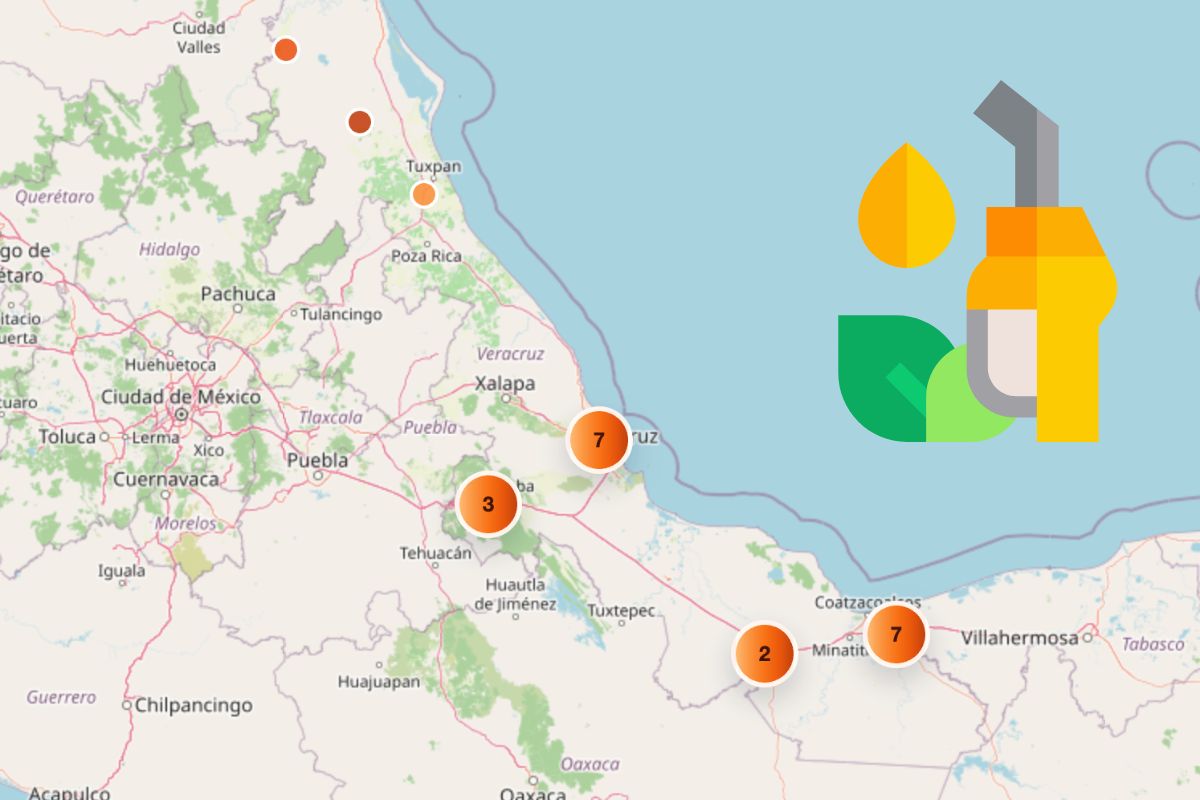Click the italic Veracruz state label
This screenshot has height=800, width=1200.
509,355
